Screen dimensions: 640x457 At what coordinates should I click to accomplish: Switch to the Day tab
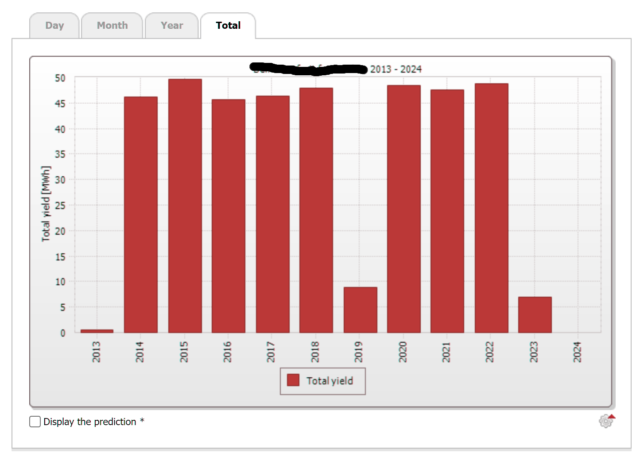[54, 25]
